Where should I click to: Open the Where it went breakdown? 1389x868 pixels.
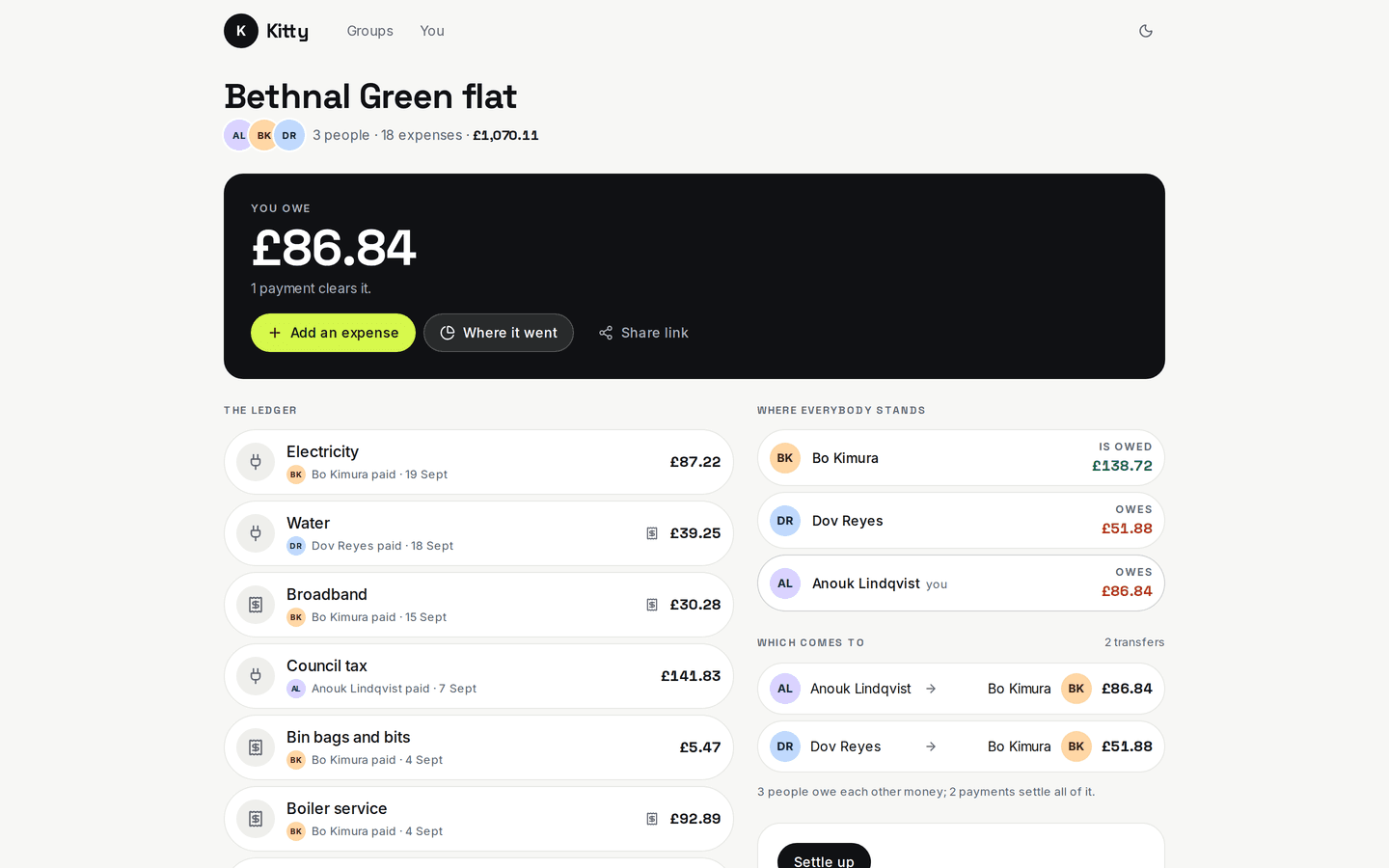[499, 333]
